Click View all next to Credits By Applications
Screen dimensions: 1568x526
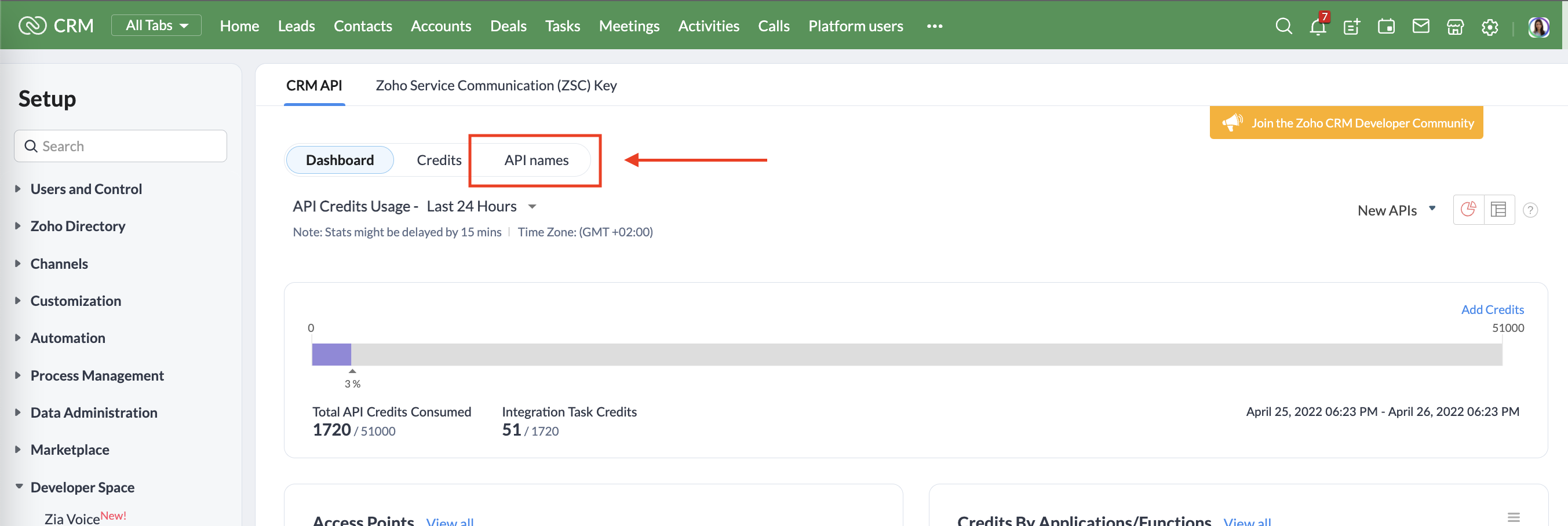point(1246,521)
